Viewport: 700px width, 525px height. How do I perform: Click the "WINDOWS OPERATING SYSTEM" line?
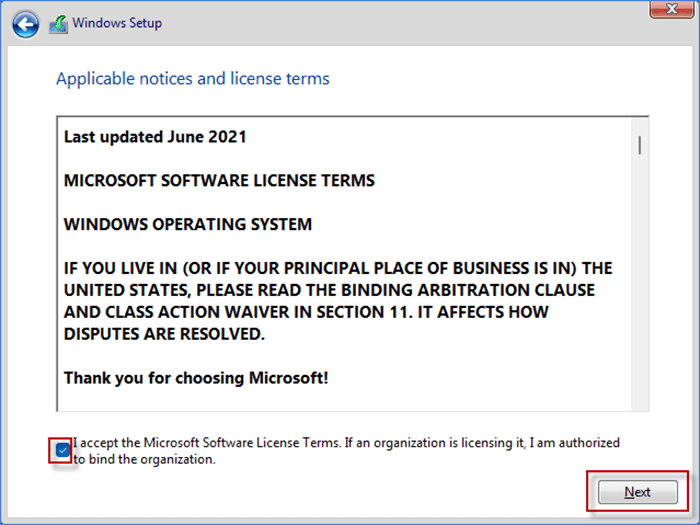pyautogui.click(x=188, y=225)
